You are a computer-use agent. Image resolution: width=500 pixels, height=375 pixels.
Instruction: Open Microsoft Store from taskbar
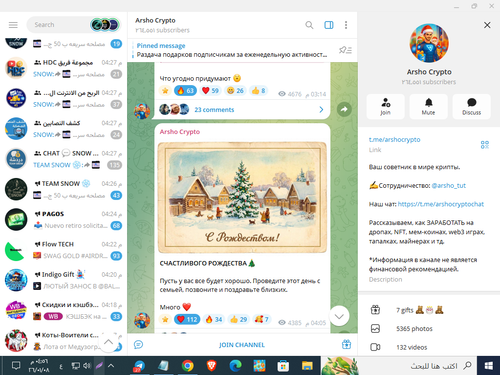[x=283, y=366]
